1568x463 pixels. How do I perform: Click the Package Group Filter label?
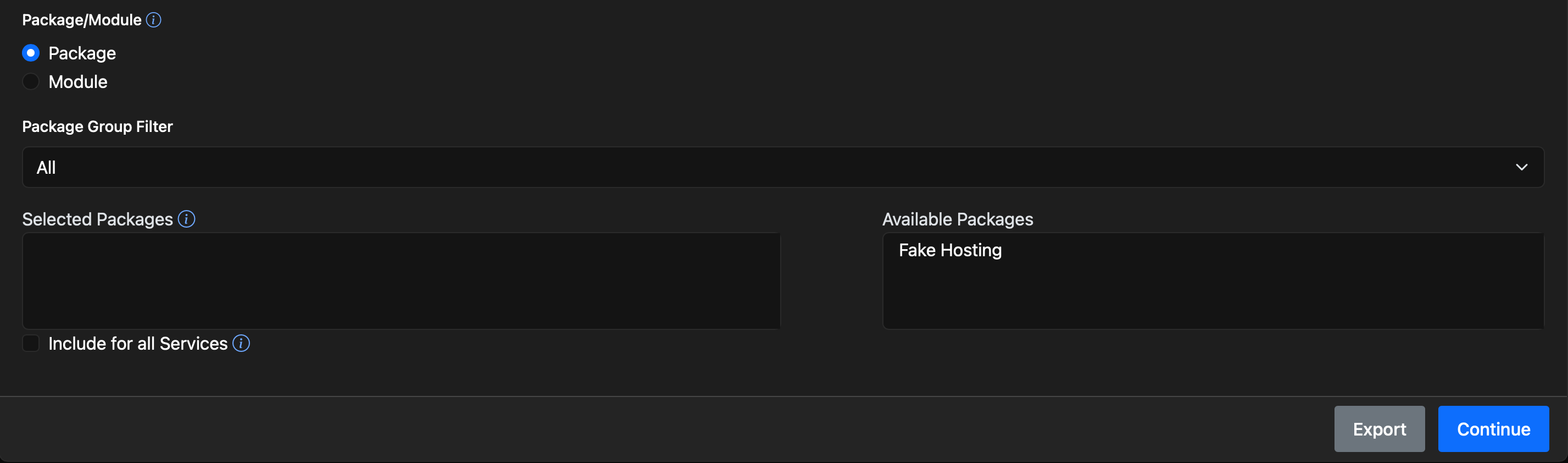point(97,126)
